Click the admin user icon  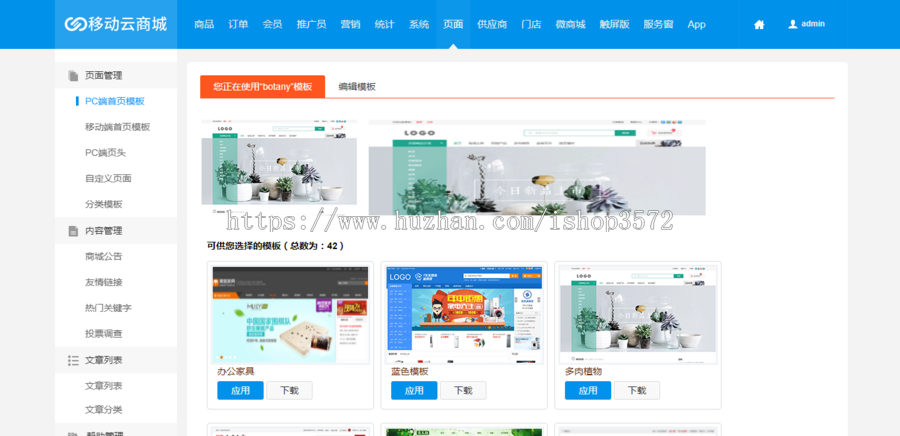point(793,24)
